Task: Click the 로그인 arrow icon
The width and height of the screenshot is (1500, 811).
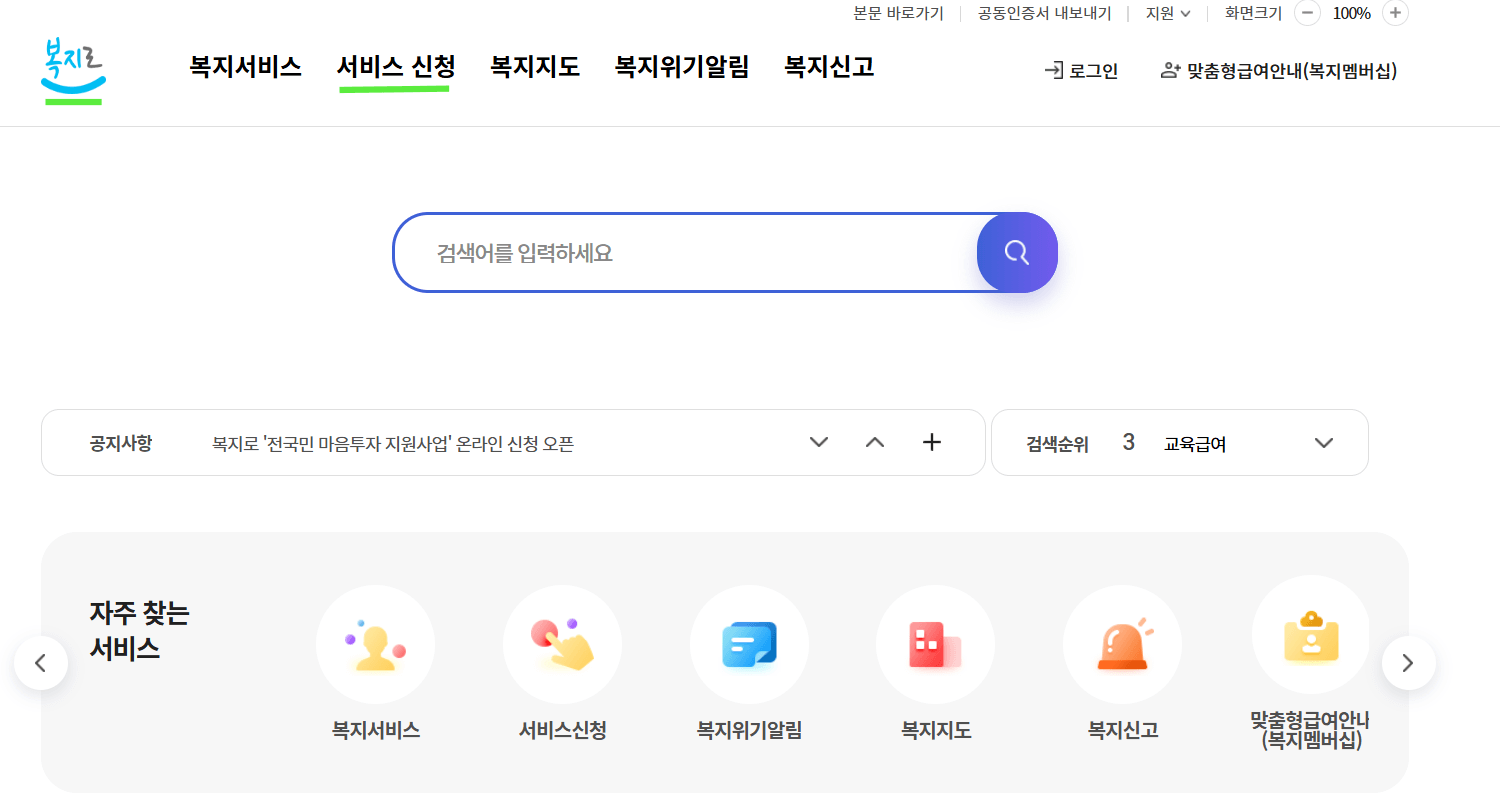Action: (1053, 70)
